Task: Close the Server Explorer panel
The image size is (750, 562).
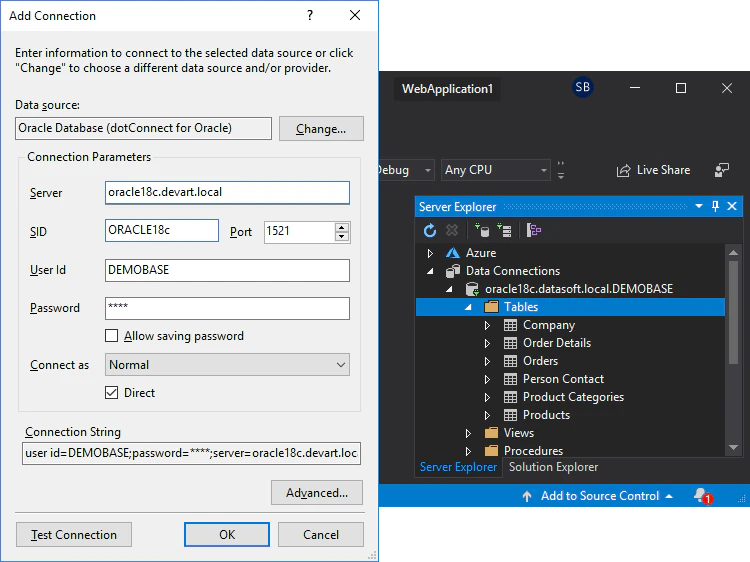Action: (x=732, y=206)
